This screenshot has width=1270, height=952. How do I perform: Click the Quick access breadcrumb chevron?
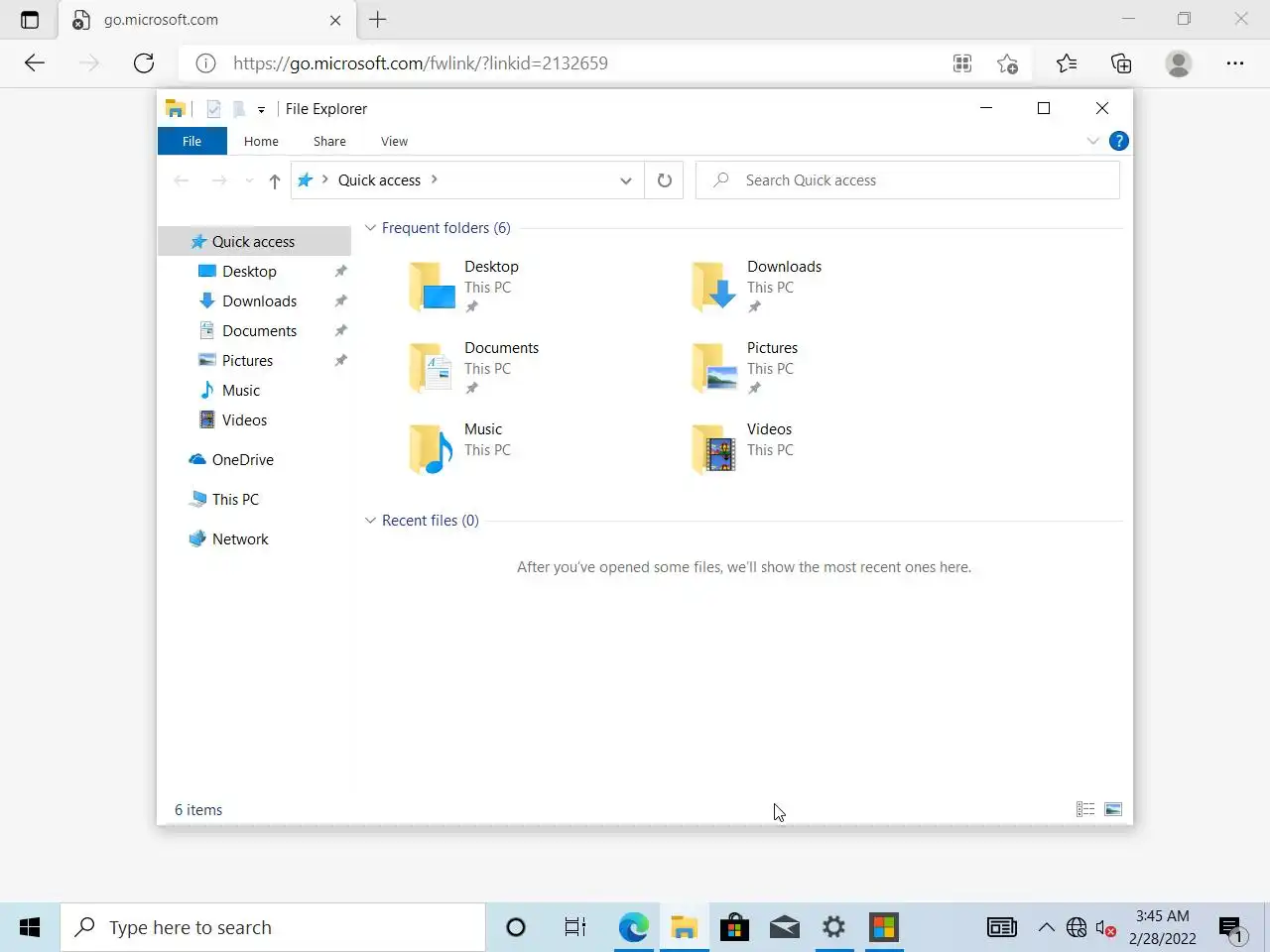(x=434, y=179)
